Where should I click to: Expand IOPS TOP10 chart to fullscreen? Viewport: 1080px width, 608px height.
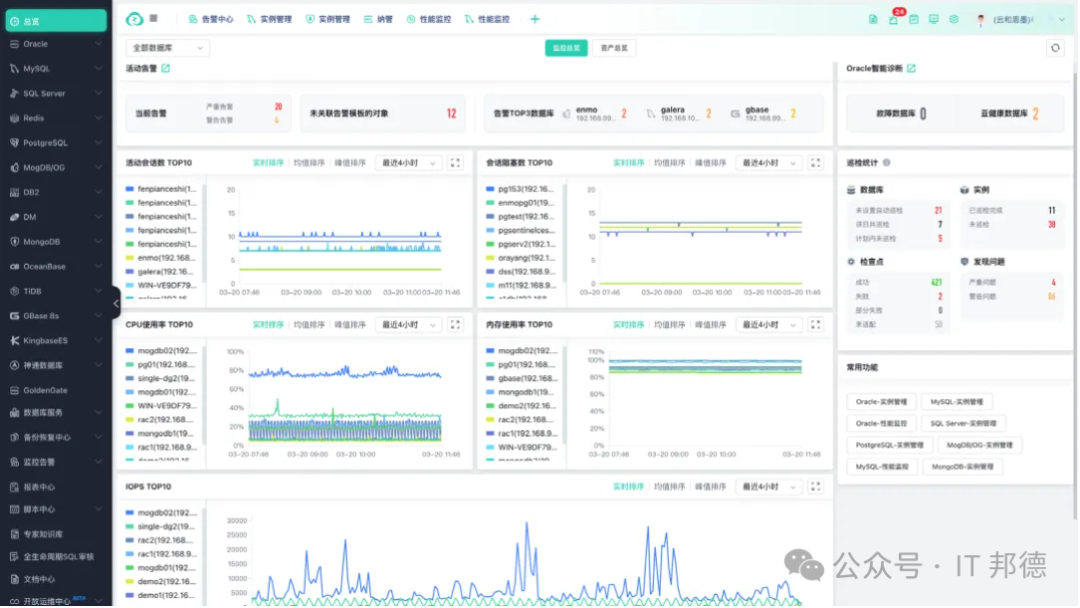point(816,487)
